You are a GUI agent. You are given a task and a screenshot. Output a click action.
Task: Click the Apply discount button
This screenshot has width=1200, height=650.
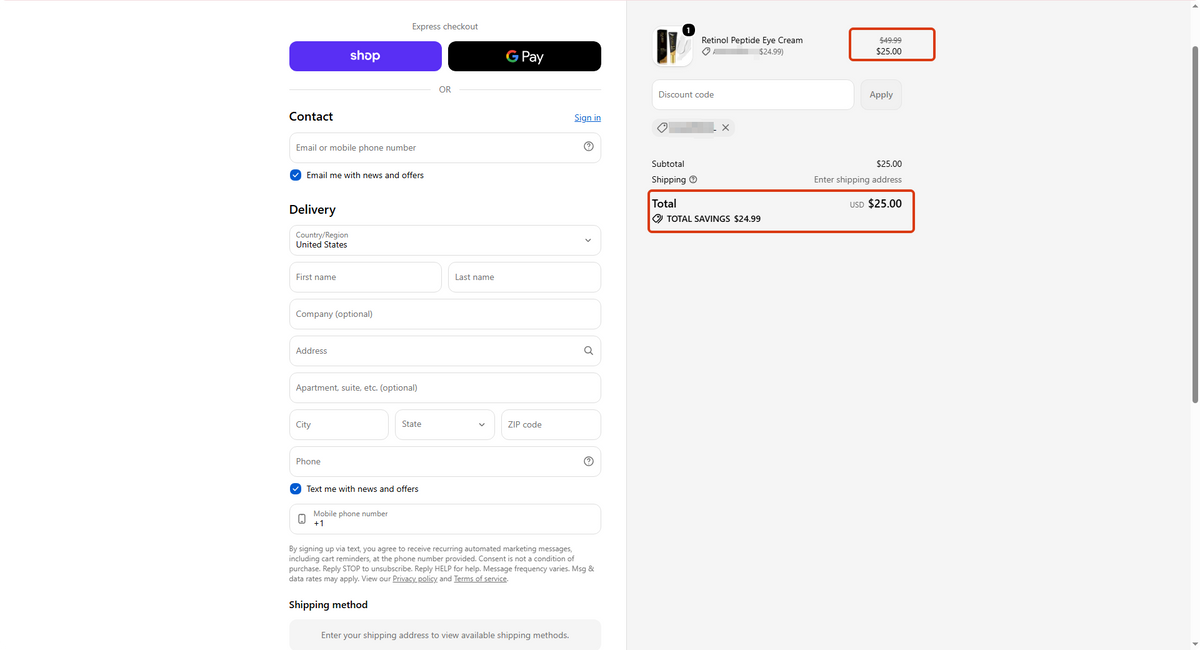coord(881,95)
